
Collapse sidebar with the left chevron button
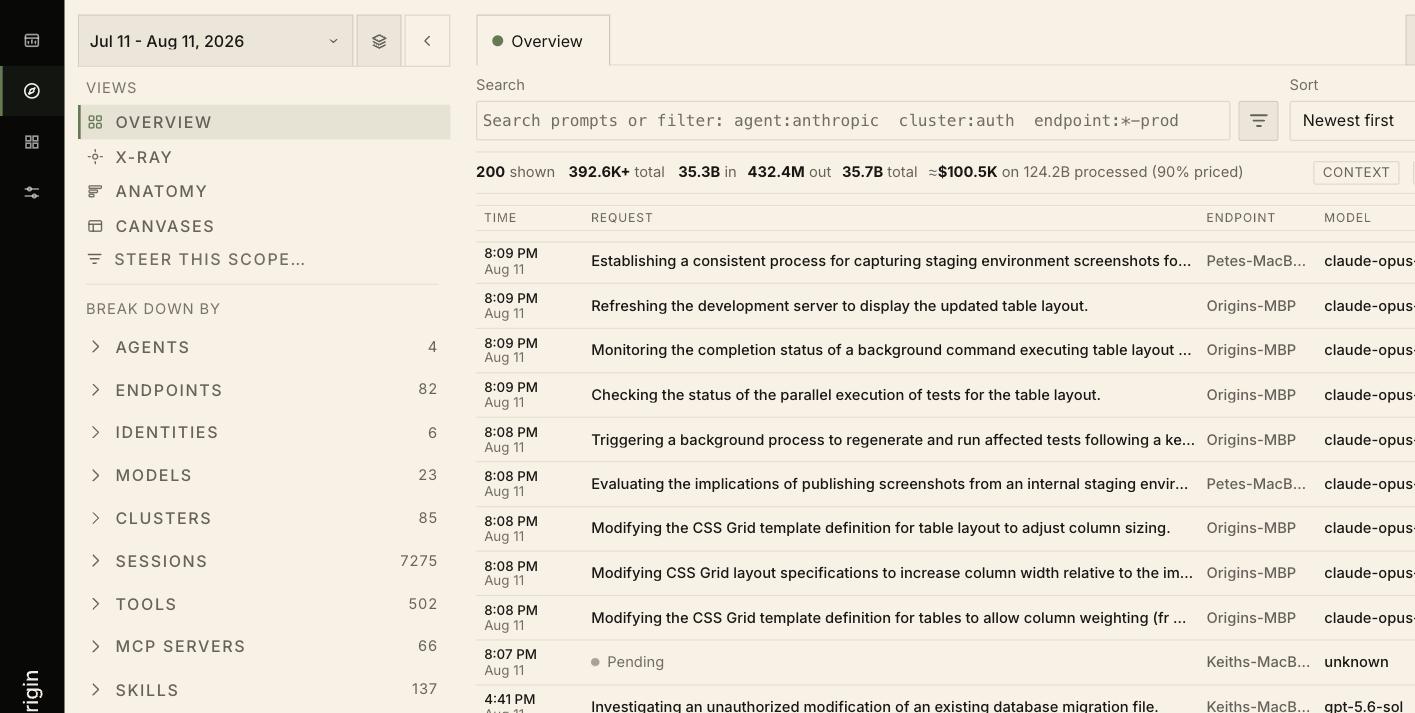[427, 41]
